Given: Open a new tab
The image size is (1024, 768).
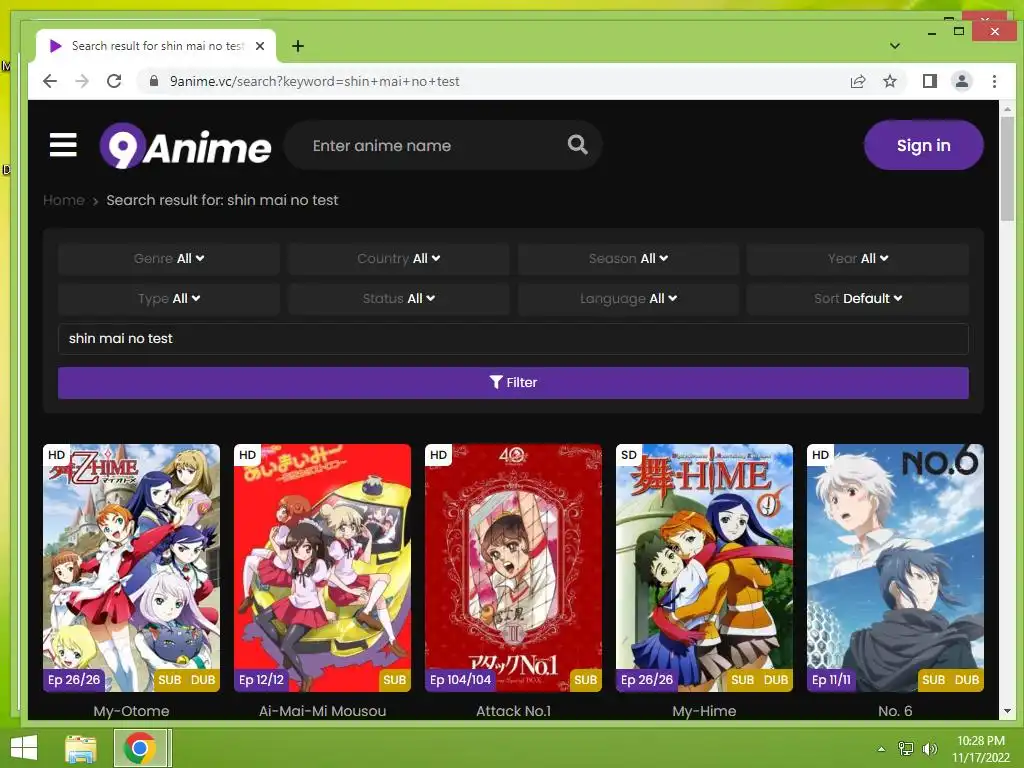Looking at the screenshot, I should pos(298,46).
